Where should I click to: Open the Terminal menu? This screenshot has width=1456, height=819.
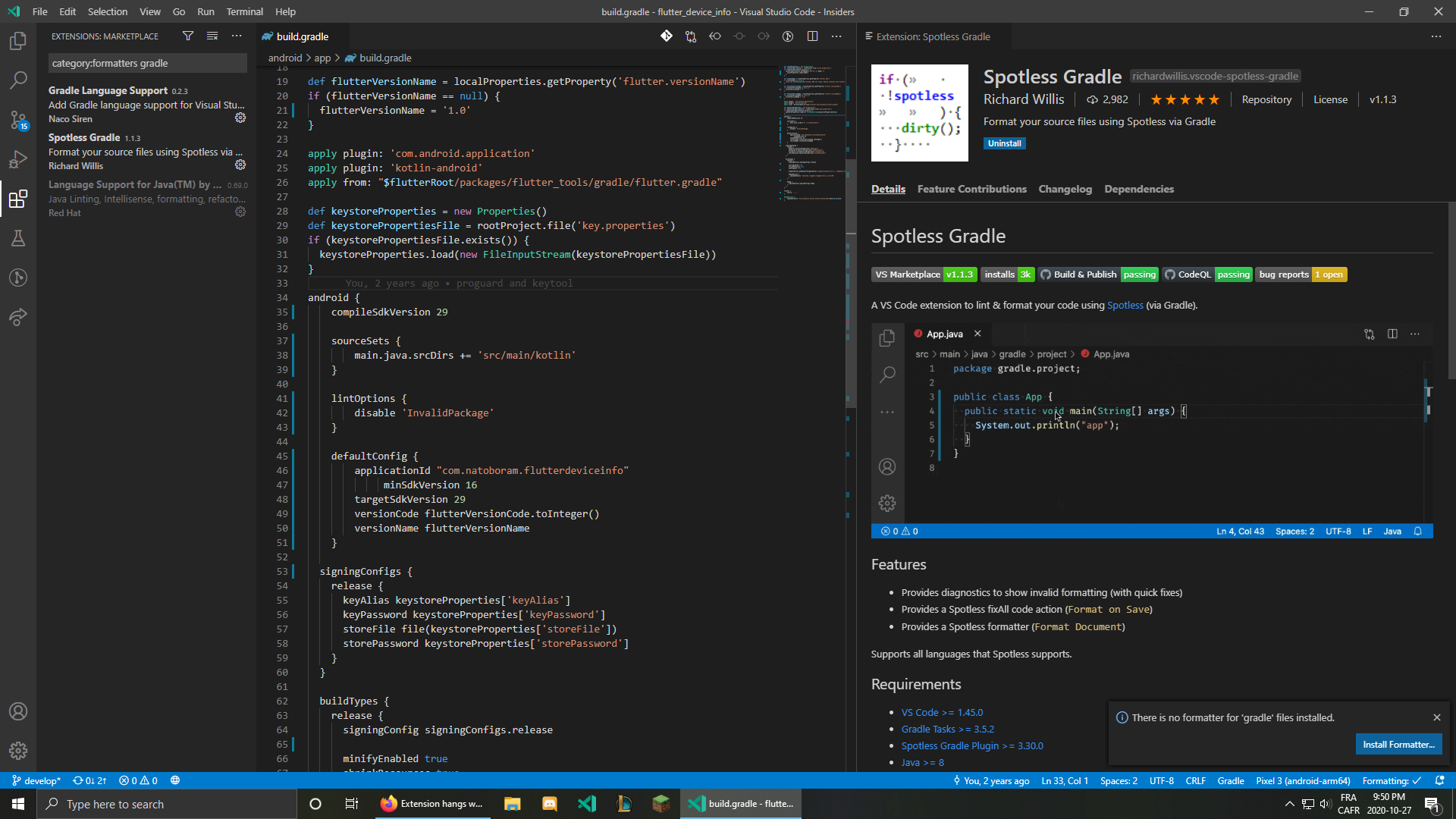244,11
